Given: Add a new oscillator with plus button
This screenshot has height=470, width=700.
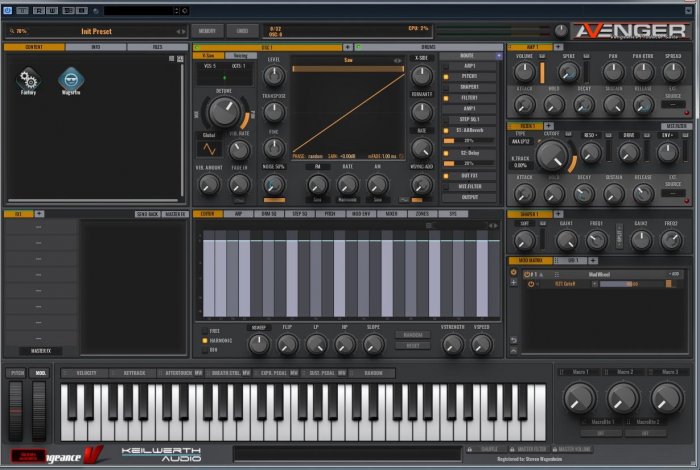Looking at the screenshot, I should coord(347,47).
